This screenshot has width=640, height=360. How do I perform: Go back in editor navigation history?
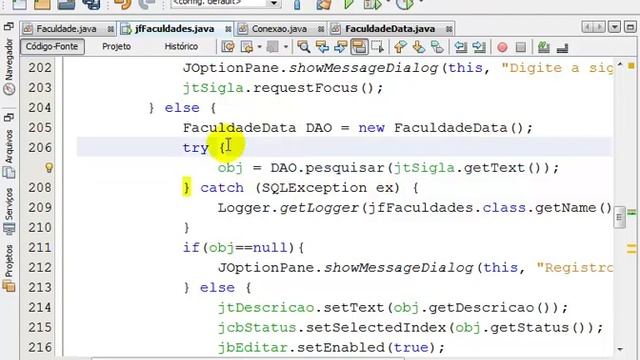(247, 47)
